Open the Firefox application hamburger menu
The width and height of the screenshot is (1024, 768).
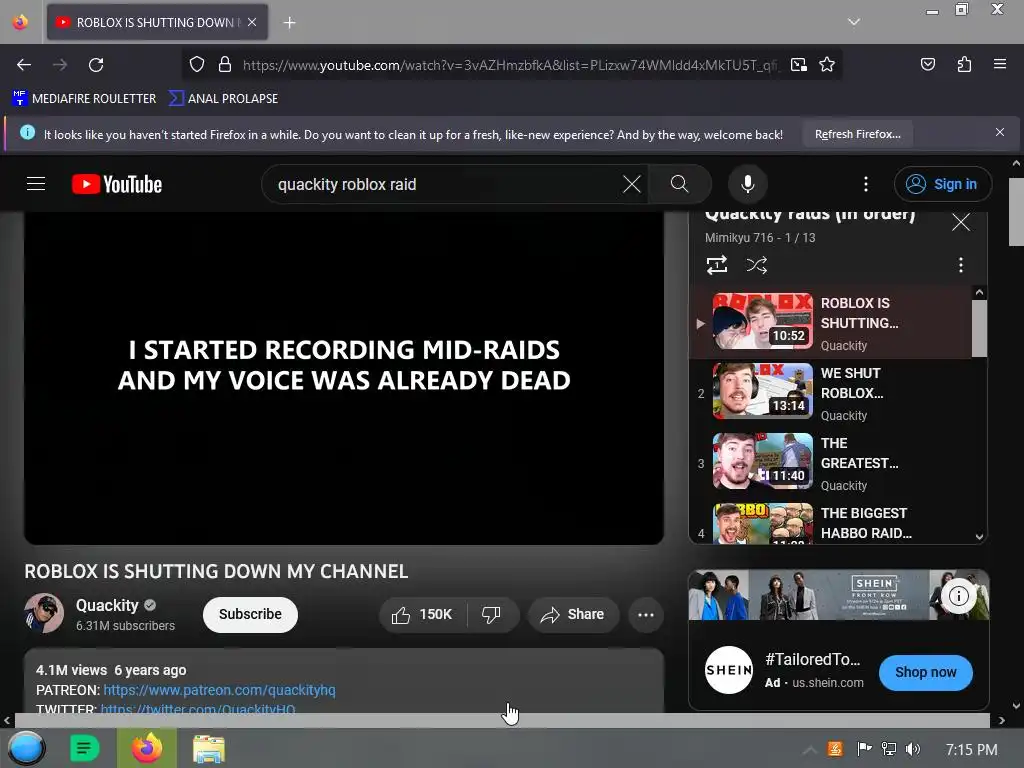point(1000,64)
